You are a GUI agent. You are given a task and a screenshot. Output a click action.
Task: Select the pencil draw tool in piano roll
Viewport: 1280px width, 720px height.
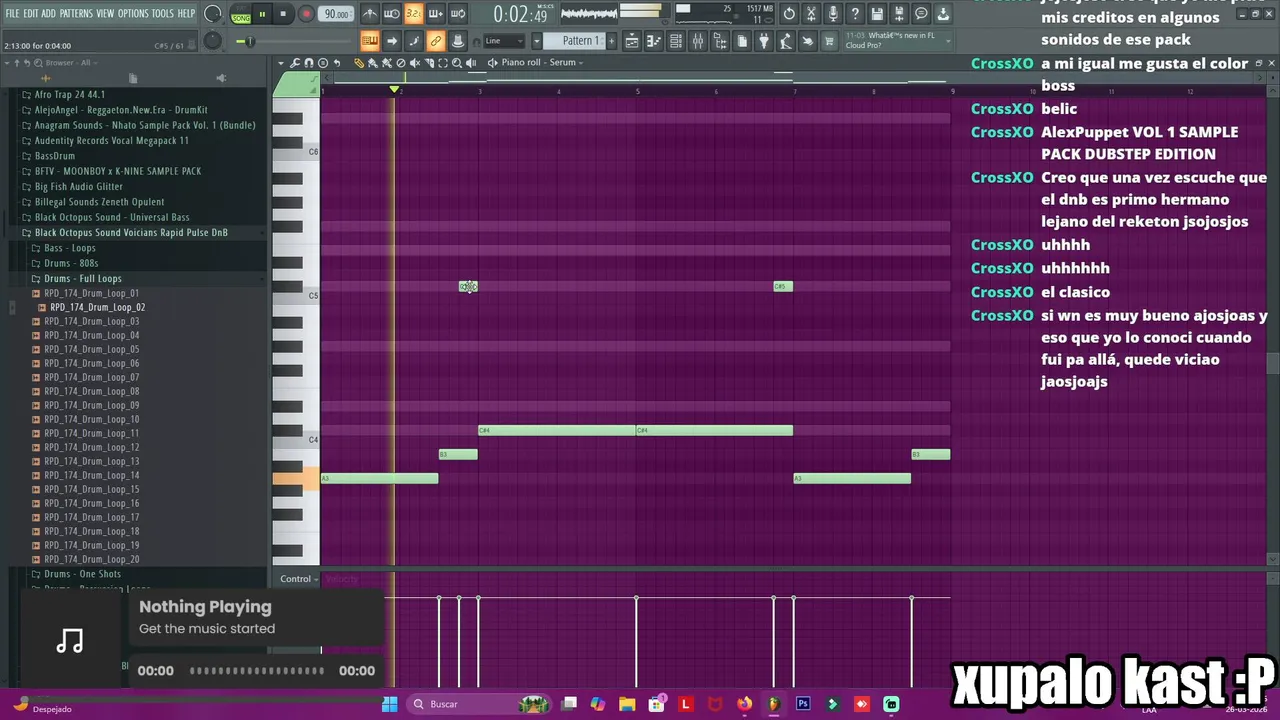[359, 63]
